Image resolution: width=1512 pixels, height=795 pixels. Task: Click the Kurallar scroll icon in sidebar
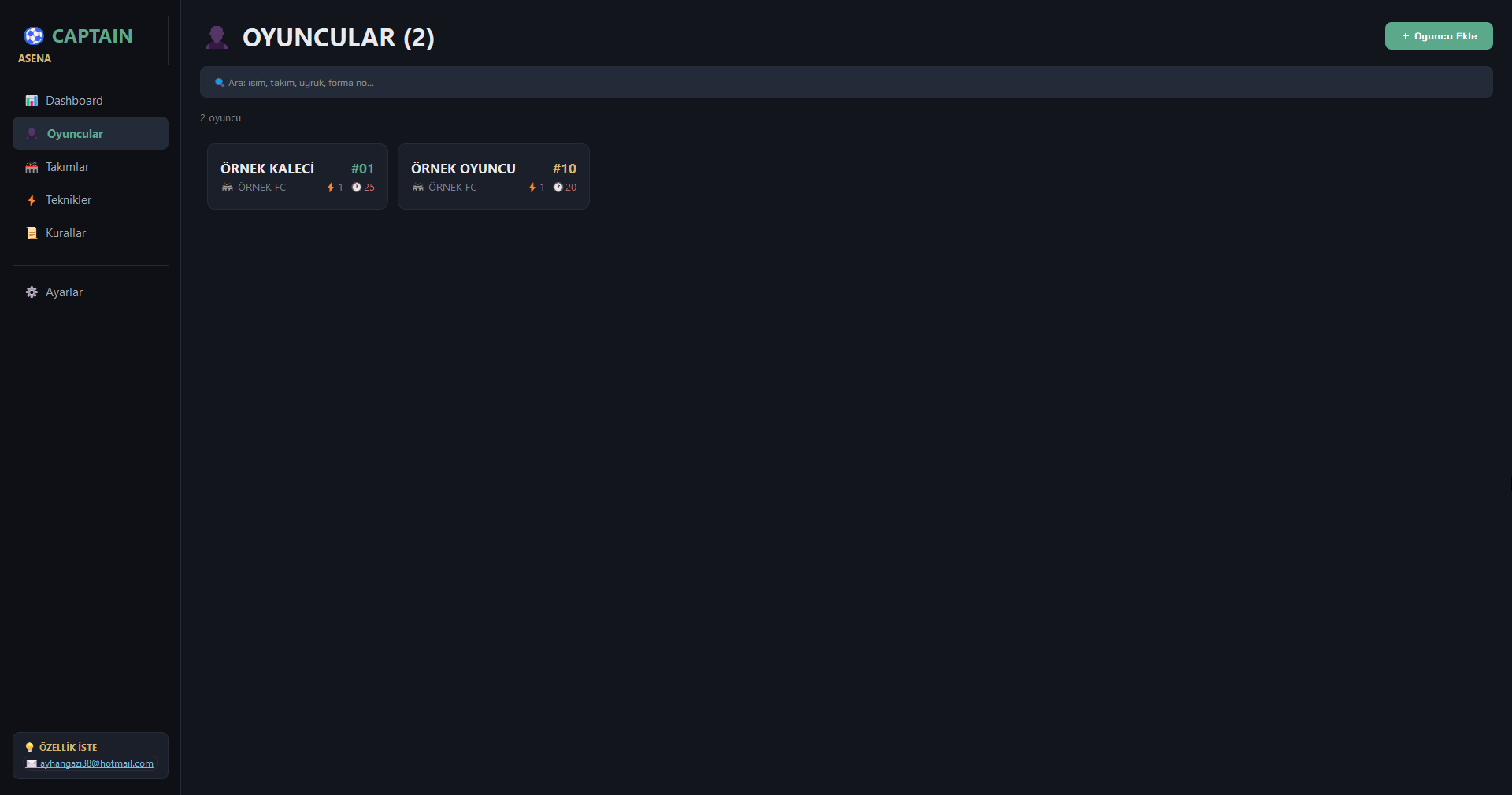coord(31,233)
